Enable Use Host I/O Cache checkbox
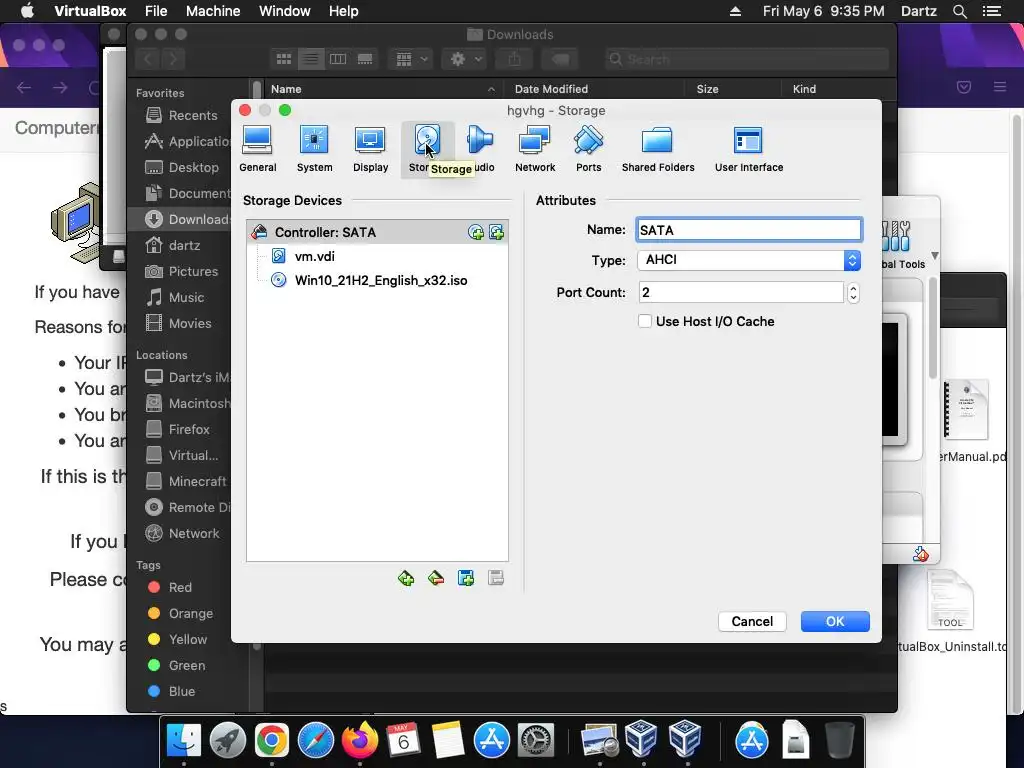Screen dimensions: 1024x768 [x=645, y=321]
